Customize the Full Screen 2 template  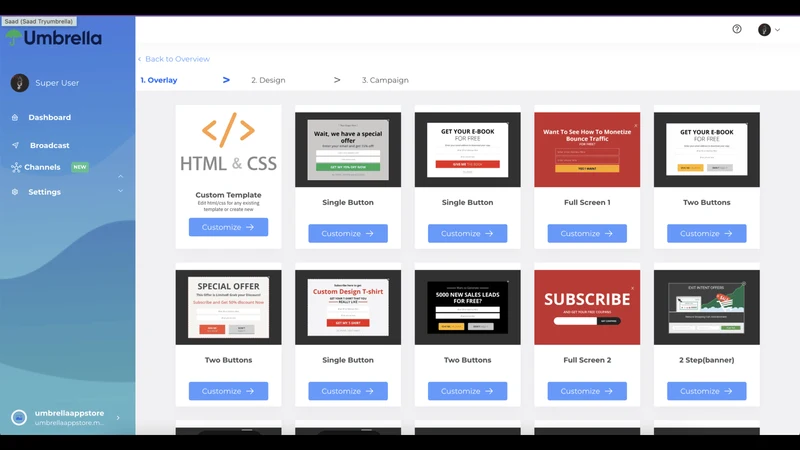(587, 391)
